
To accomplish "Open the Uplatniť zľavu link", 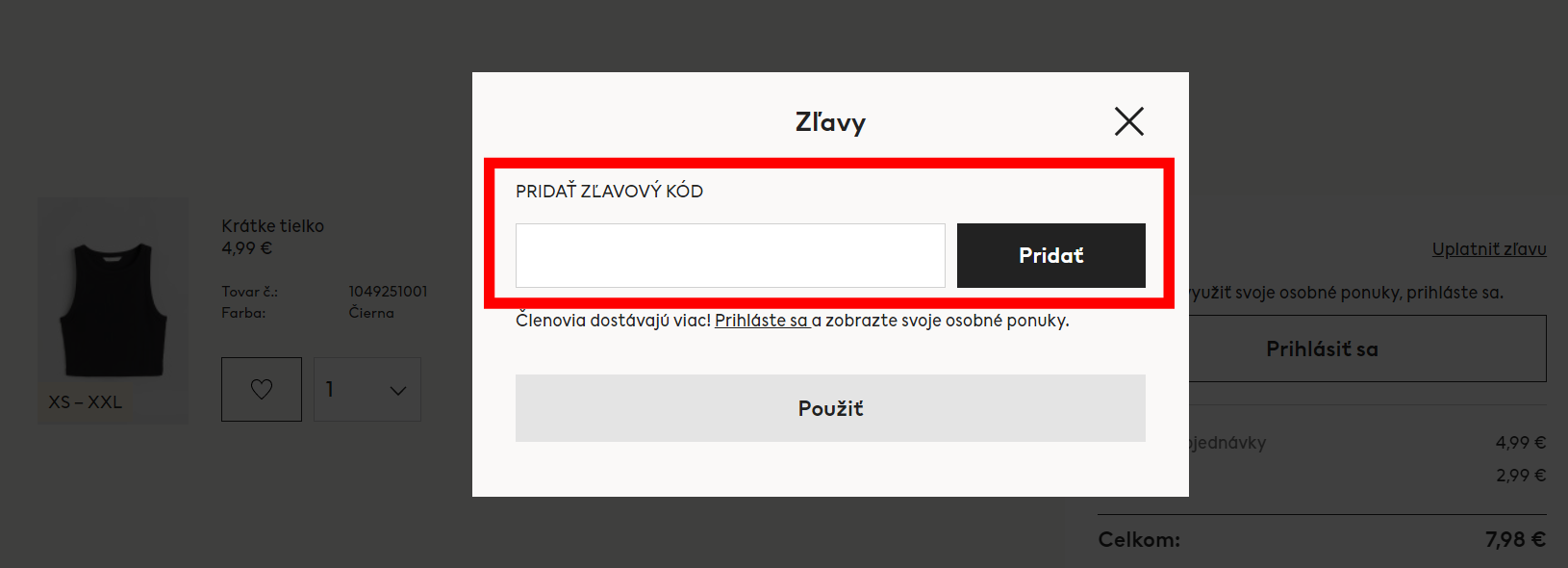I will click(1488, 248).
